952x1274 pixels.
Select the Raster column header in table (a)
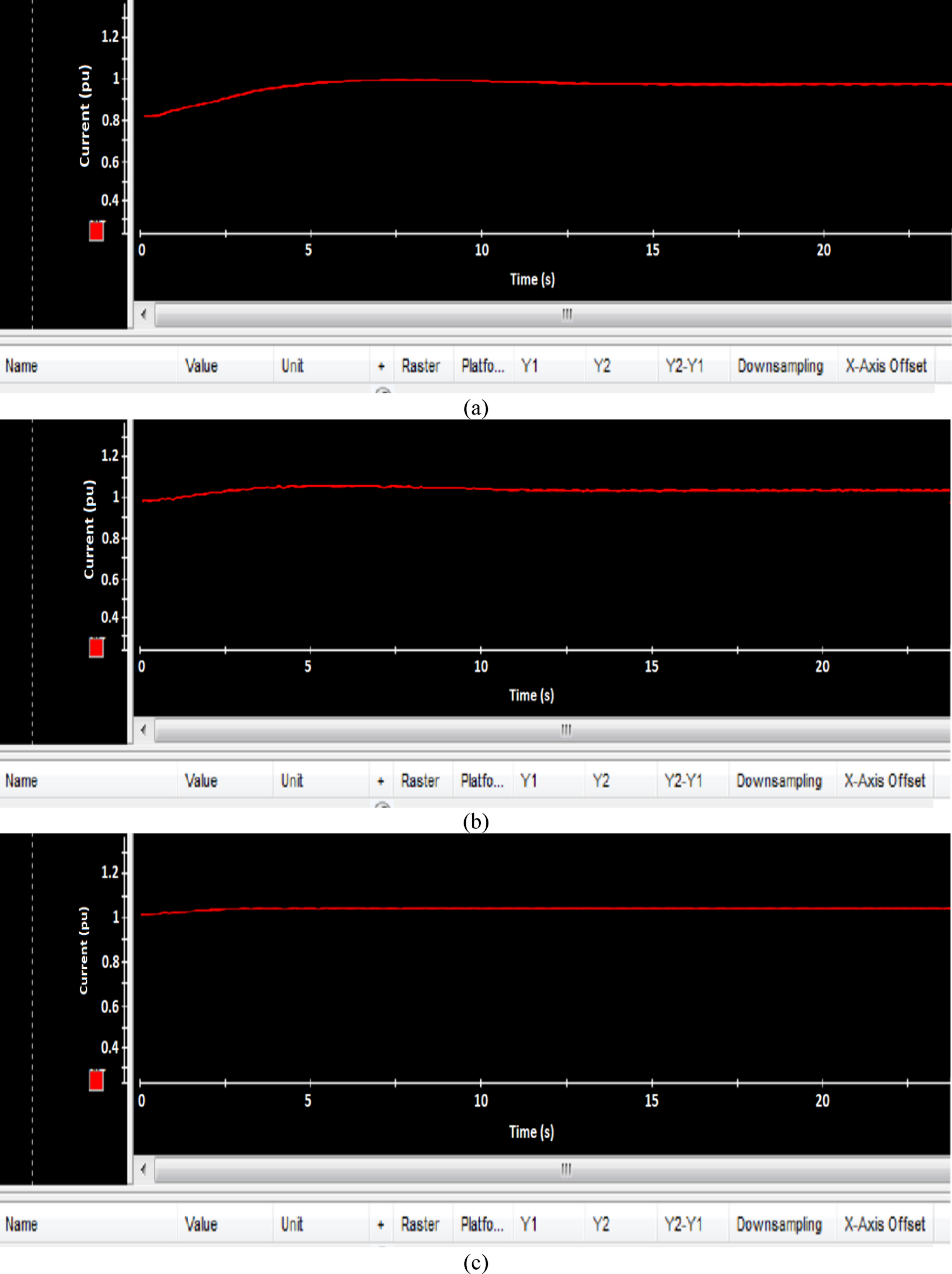coord(420,366)
